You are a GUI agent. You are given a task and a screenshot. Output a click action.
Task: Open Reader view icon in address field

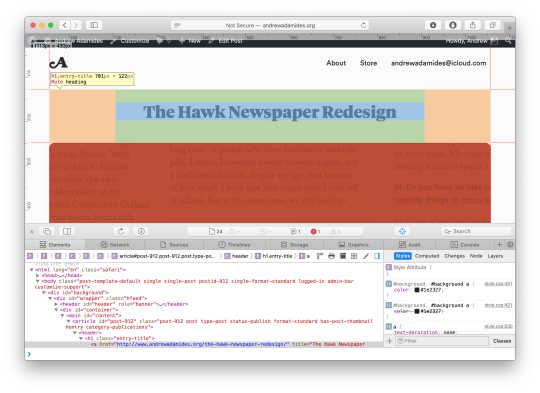[177, 25]
